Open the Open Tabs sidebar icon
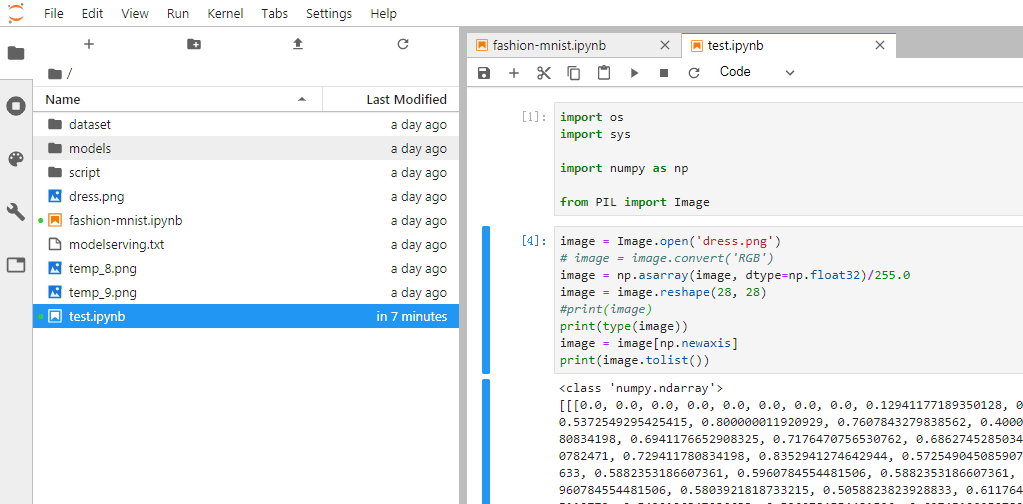Image resolution: width=1023 pixels, height=504 pixels. [x=16, y=265]
